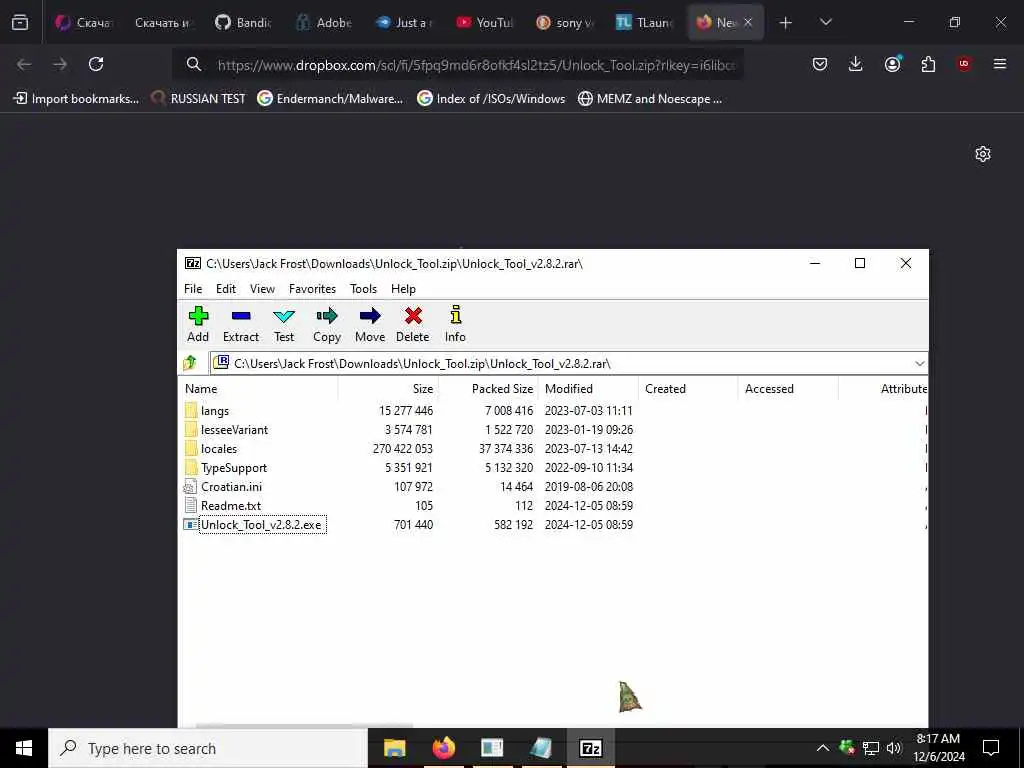
Task: Open Import bookmarks link
Action: click(76, 99)
